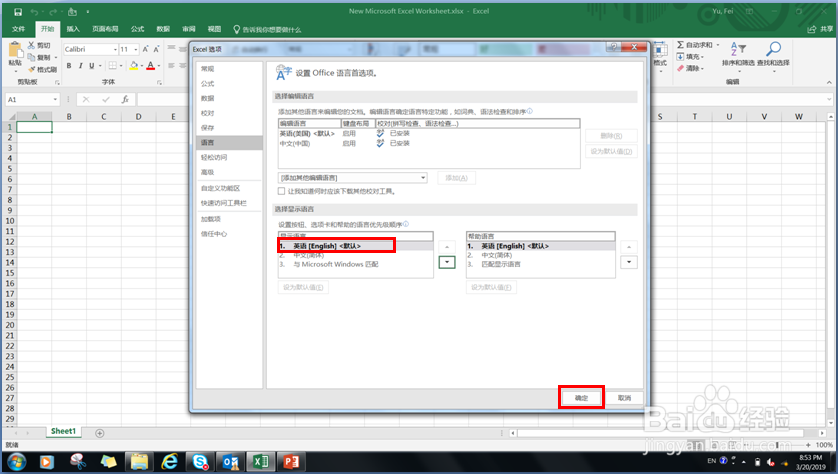Screen dimensions: 838x474
Task: Click the Find & Select magnifier icon
Action: click(773, 49)
